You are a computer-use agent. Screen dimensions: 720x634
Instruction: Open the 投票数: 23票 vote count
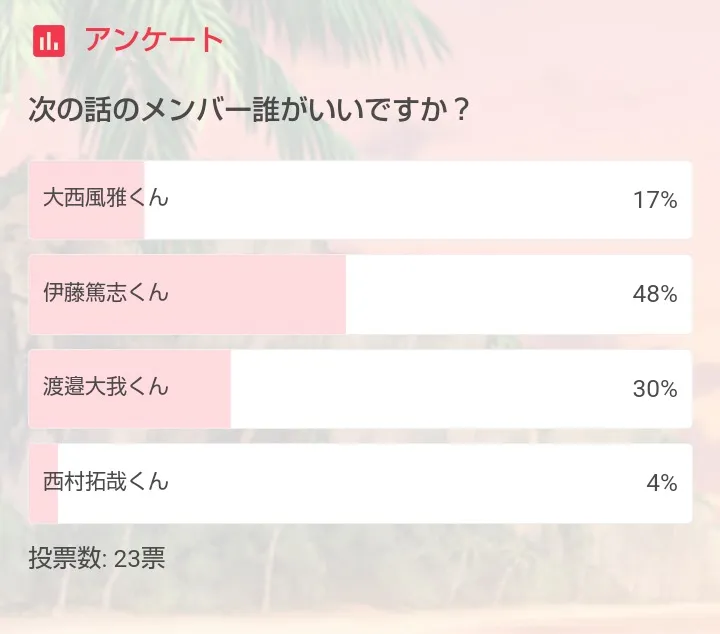coord(96,558)
